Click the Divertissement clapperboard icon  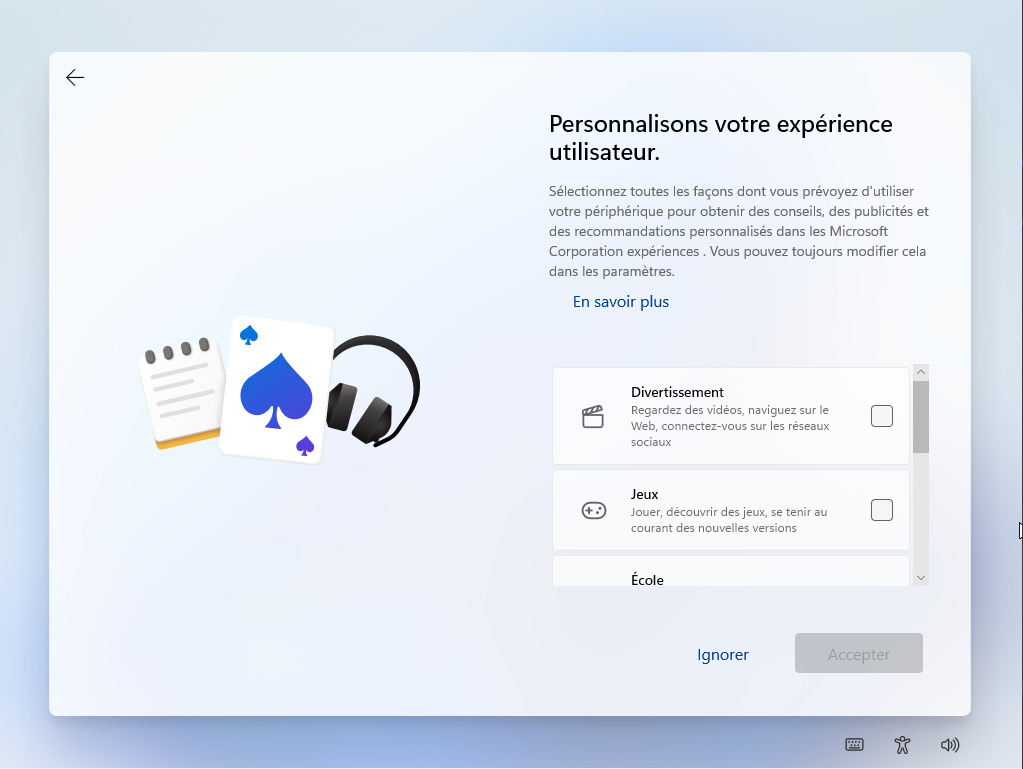(592, 417)
